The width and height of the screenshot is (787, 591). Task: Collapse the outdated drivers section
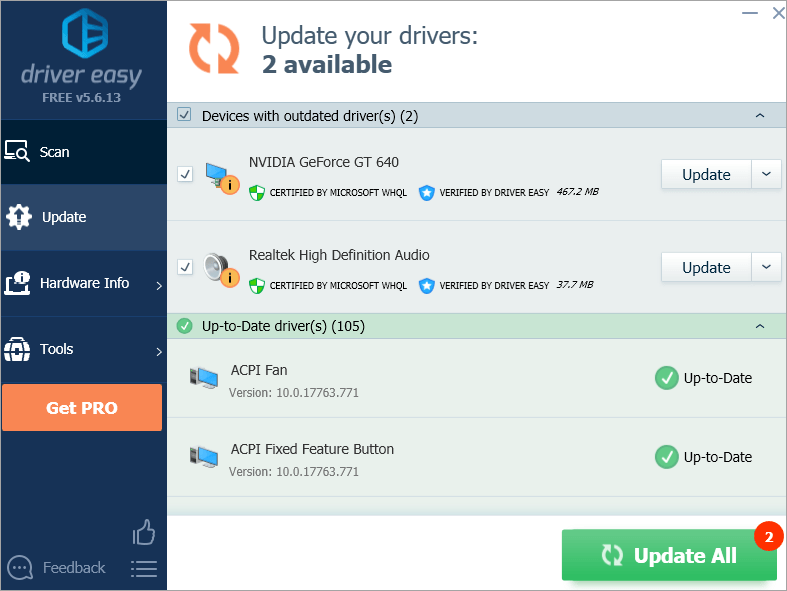click(760, 116)
